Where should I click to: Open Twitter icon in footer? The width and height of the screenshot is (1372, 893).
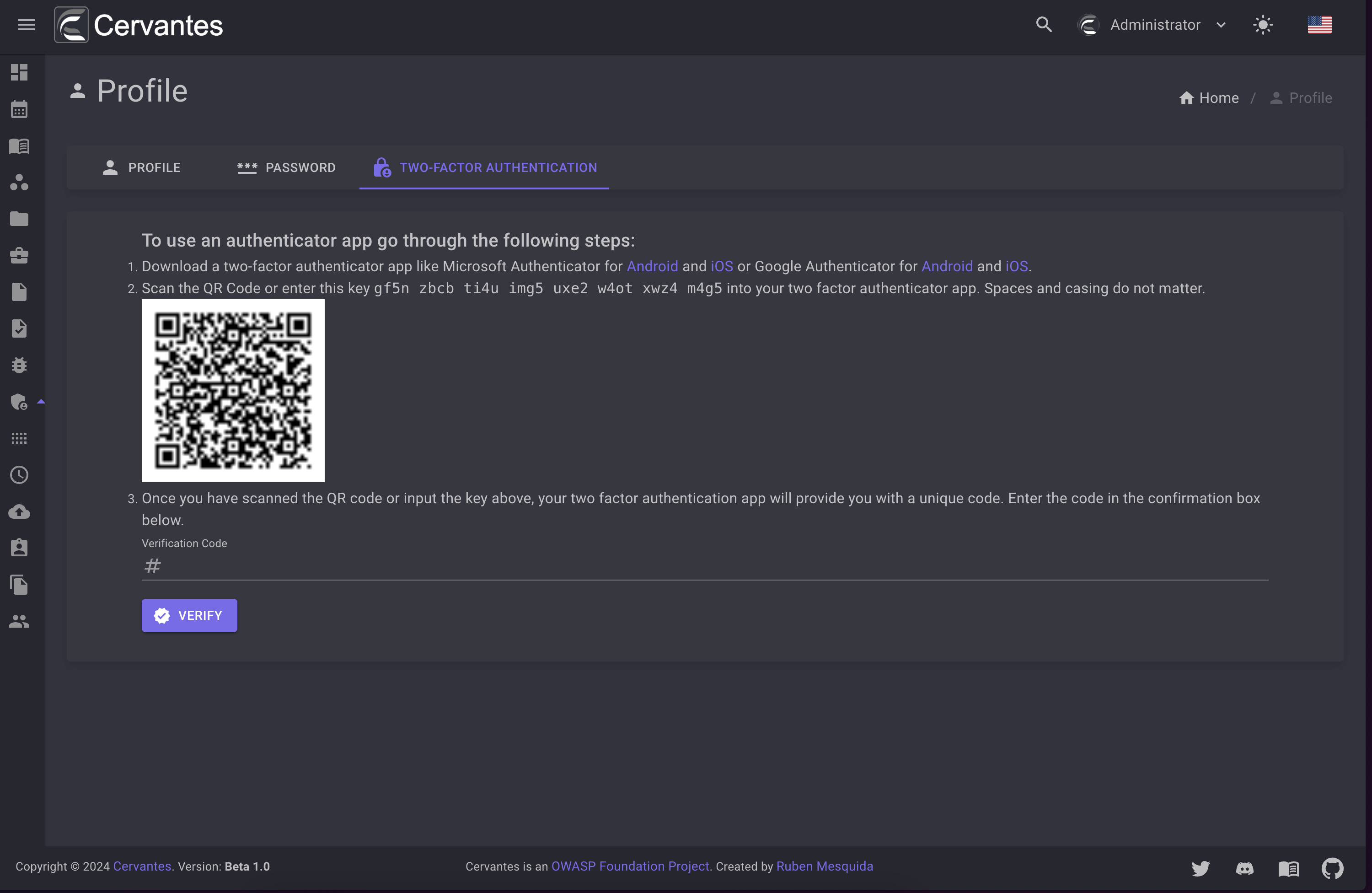point(1200,868)
